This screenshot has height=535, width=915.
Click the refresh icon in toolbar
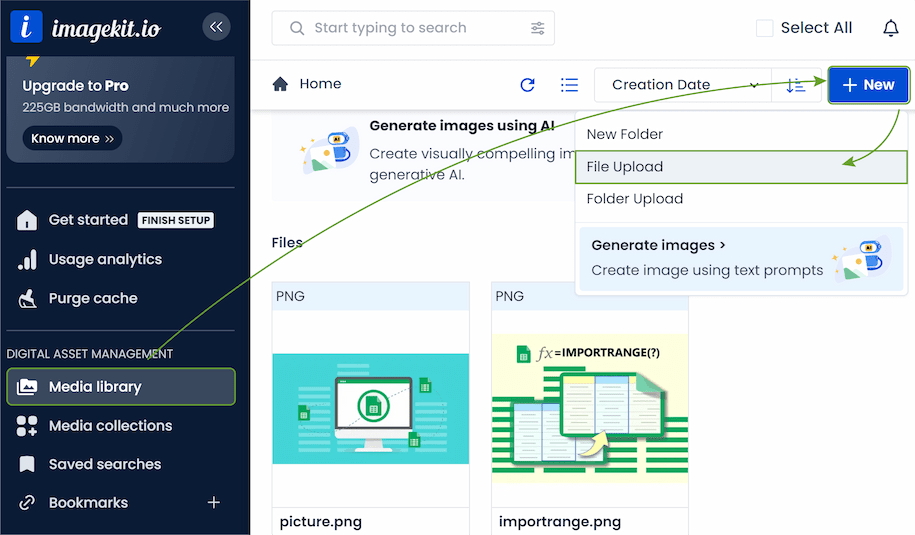528,85
